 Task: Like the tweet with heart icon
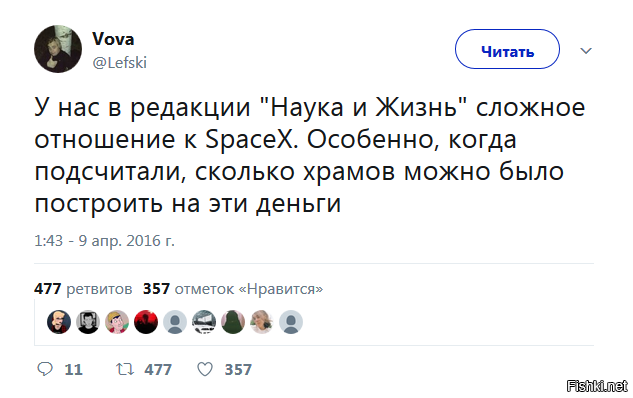[x=205, y=369]
